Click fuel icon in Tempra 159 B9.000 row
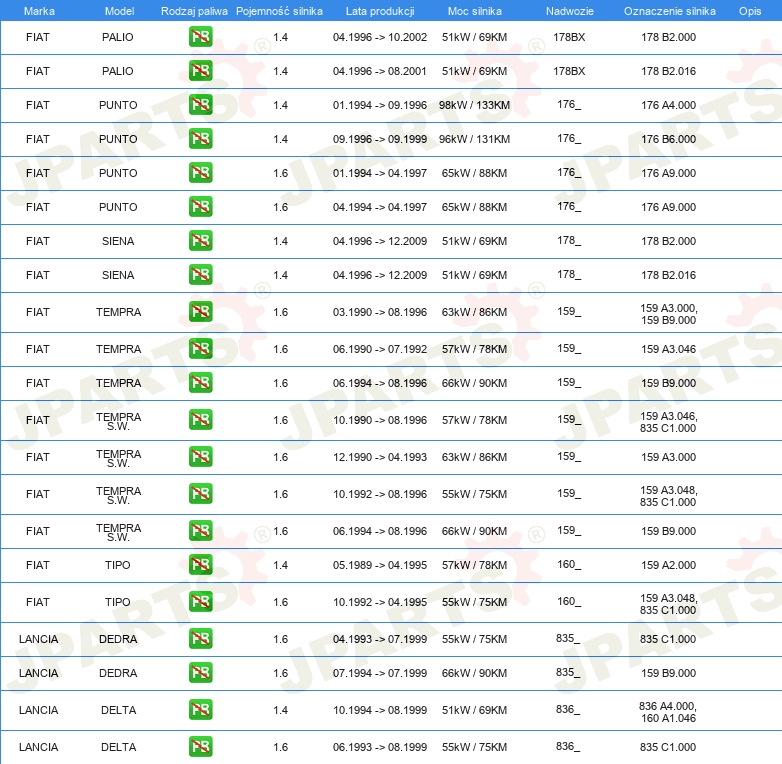The width and height of the screenshot is (782, 764). click(x=200, y=382)
